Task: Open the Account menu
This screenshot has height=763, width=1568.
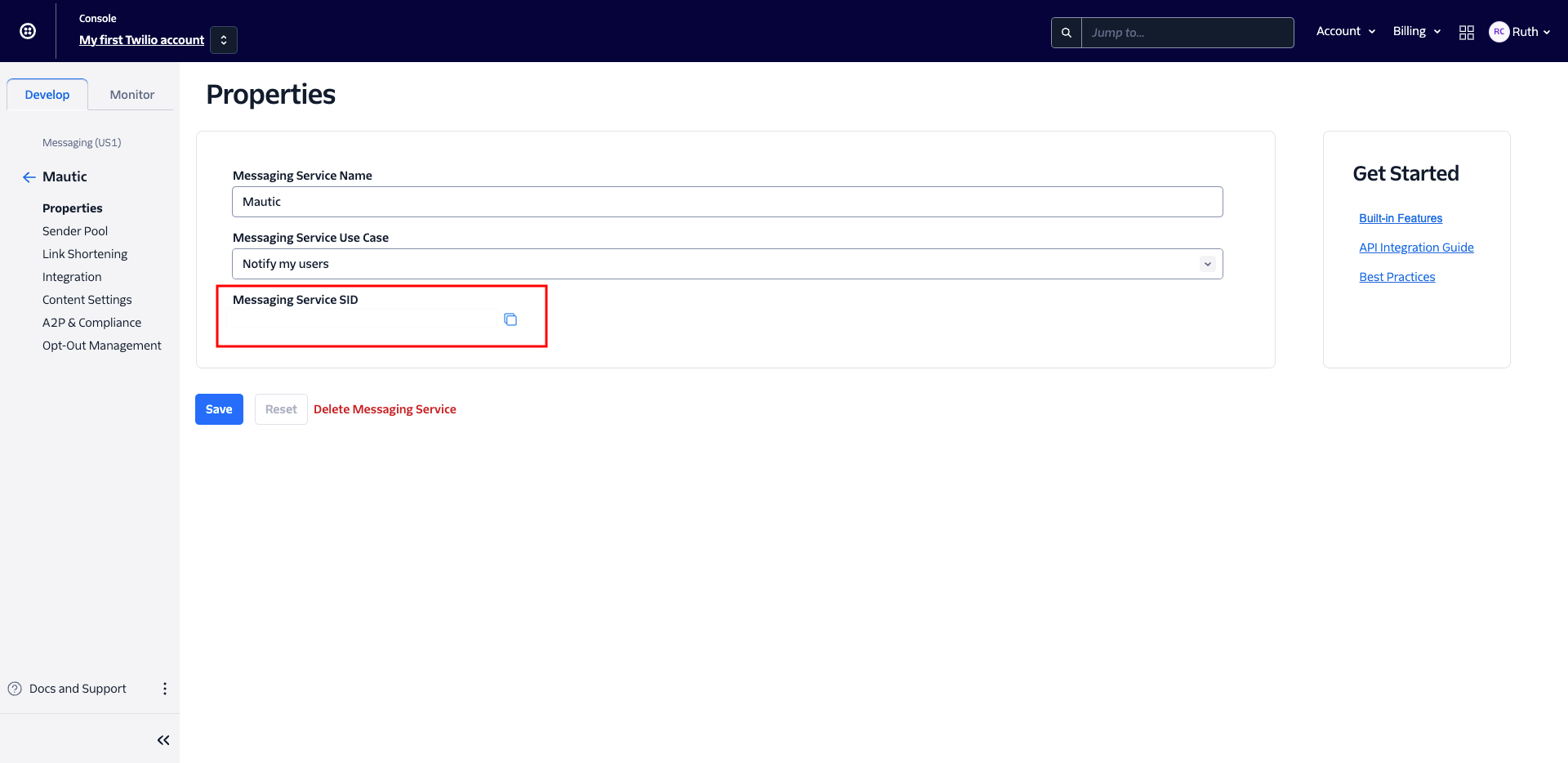Action: click(x=1345, y=31)
